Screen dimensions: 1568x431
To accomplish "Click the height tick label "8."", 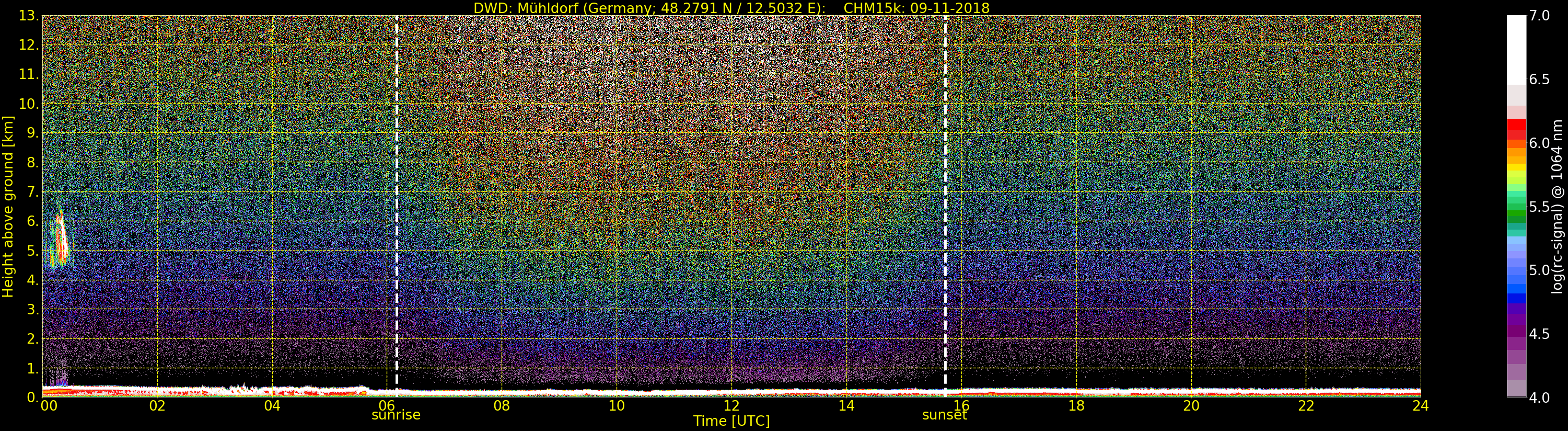I will 33,163.
